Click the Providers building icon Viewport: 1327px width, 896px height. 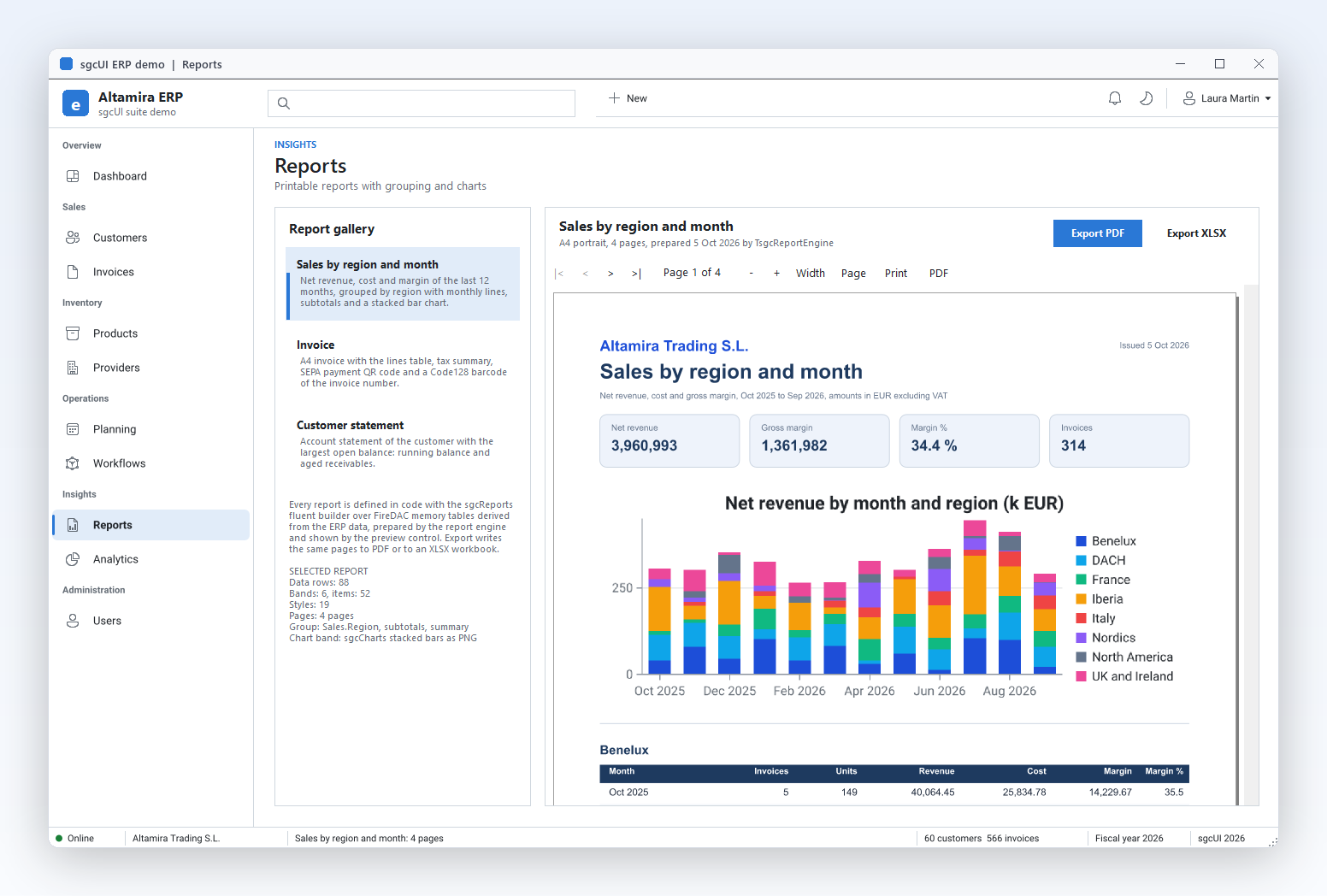coord(73,368)
